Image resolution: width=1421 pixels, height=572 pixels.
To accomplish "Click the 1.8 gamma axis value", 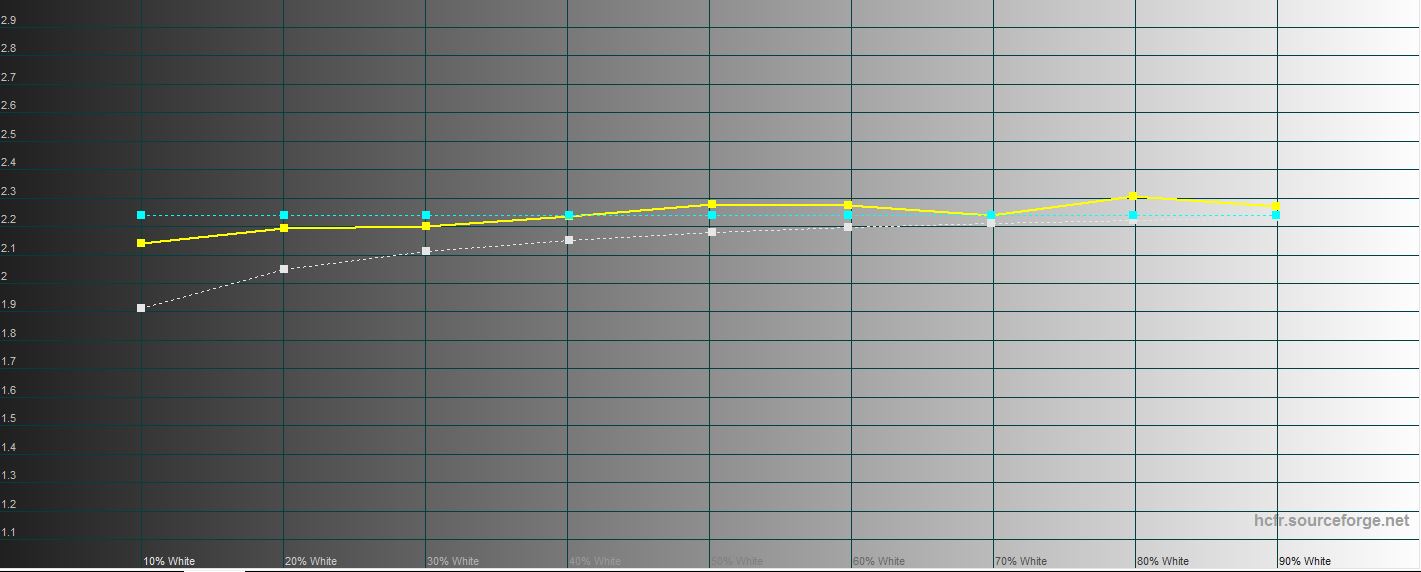I will click(8, 333).
